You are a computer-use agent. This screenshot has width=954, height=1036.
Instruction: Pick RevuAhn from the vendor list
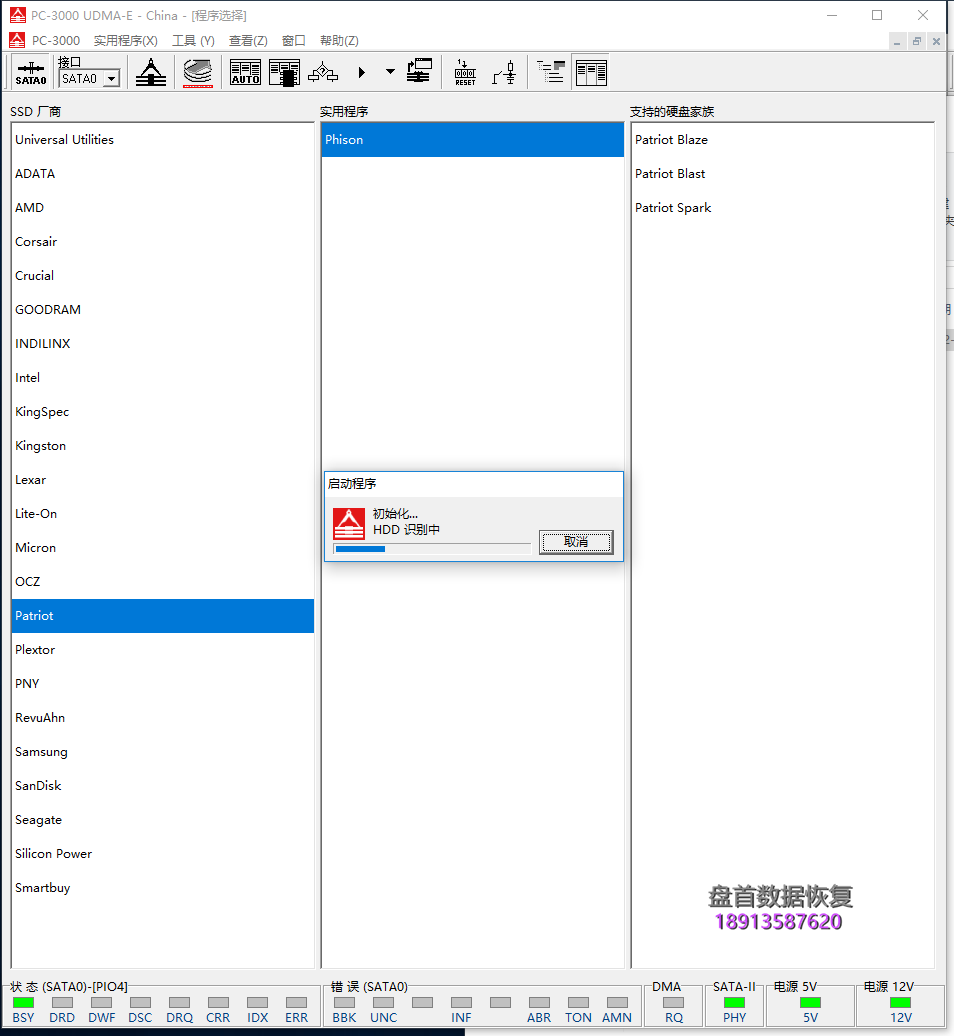coord(163,718)
